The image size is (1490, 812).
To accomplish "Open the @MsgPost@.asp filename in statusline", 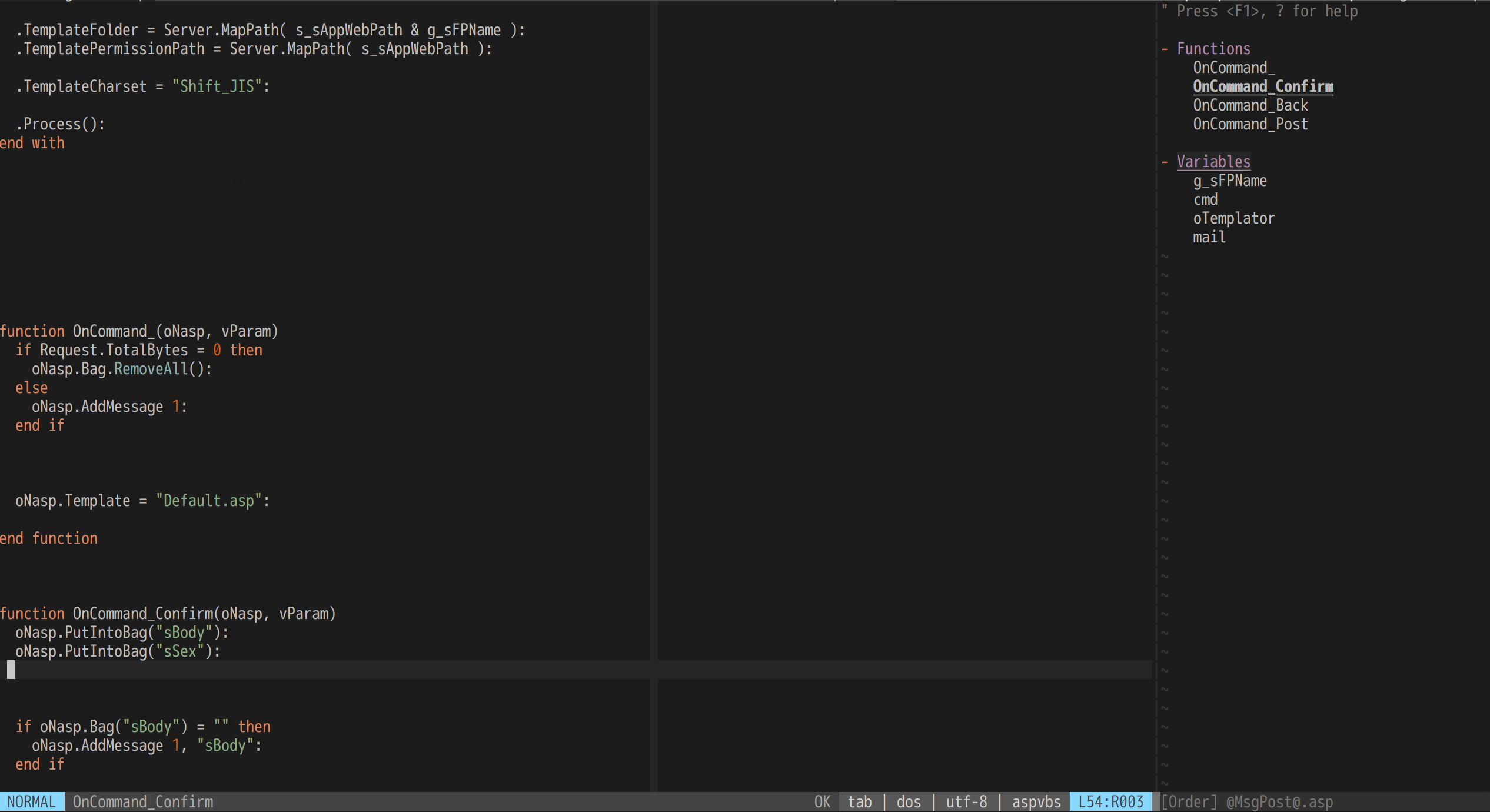I will tap(1278, 801).
